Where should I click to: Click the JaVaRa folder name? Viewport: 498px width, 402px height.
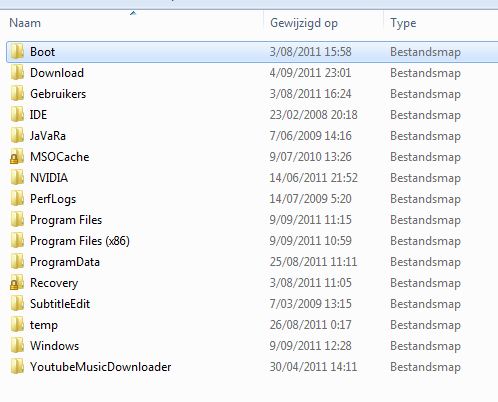[x=48, y=136]
